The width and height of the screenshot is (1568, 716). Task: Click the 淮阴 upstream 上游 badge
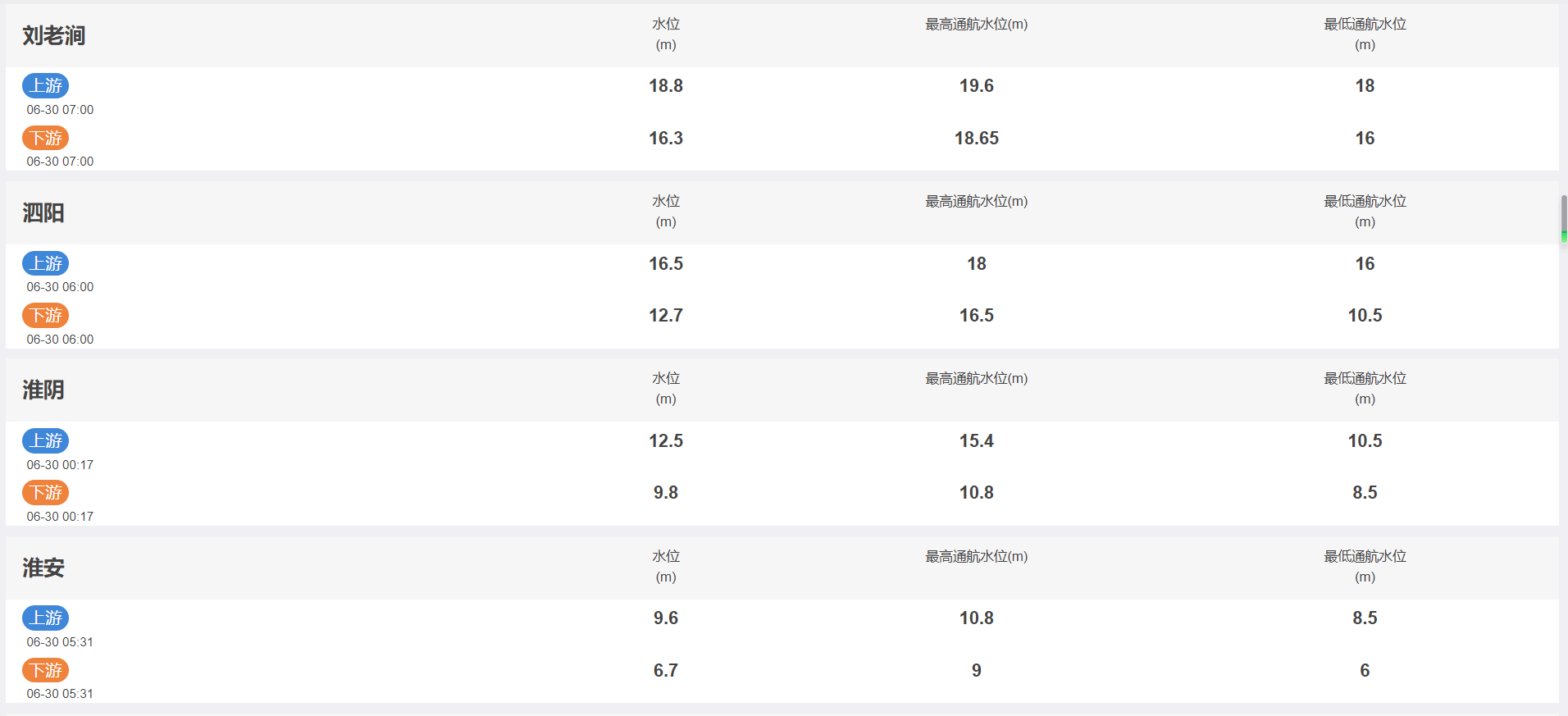[46, 440]
